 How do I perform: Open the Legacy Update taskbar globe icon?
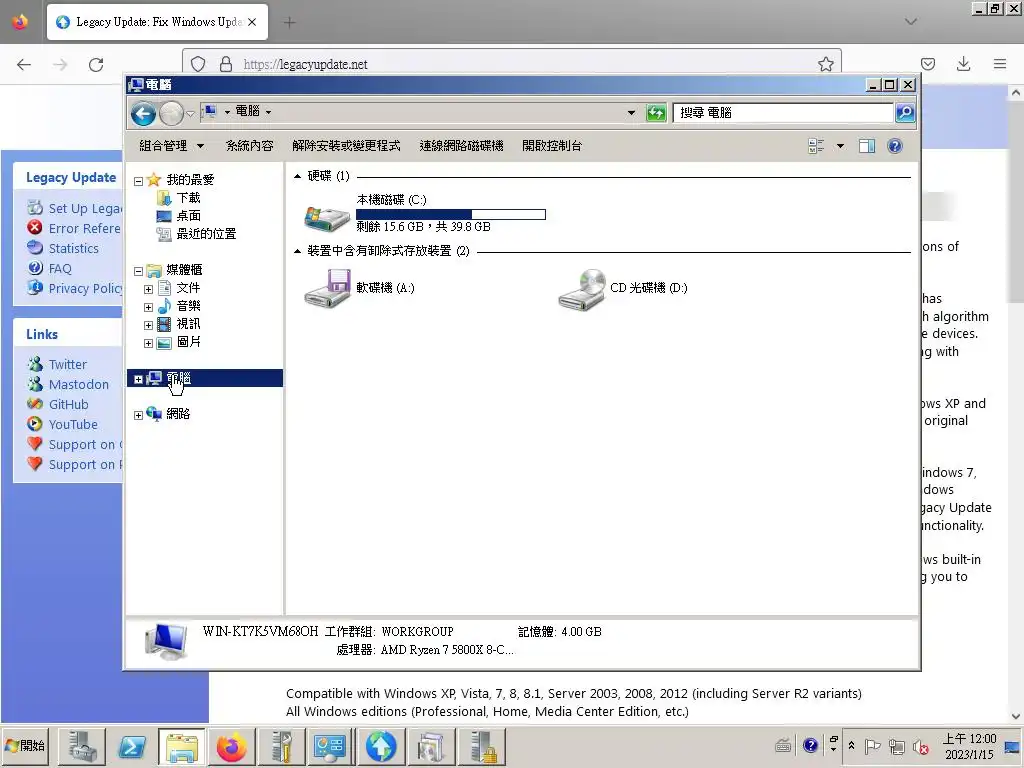point(381,746)
